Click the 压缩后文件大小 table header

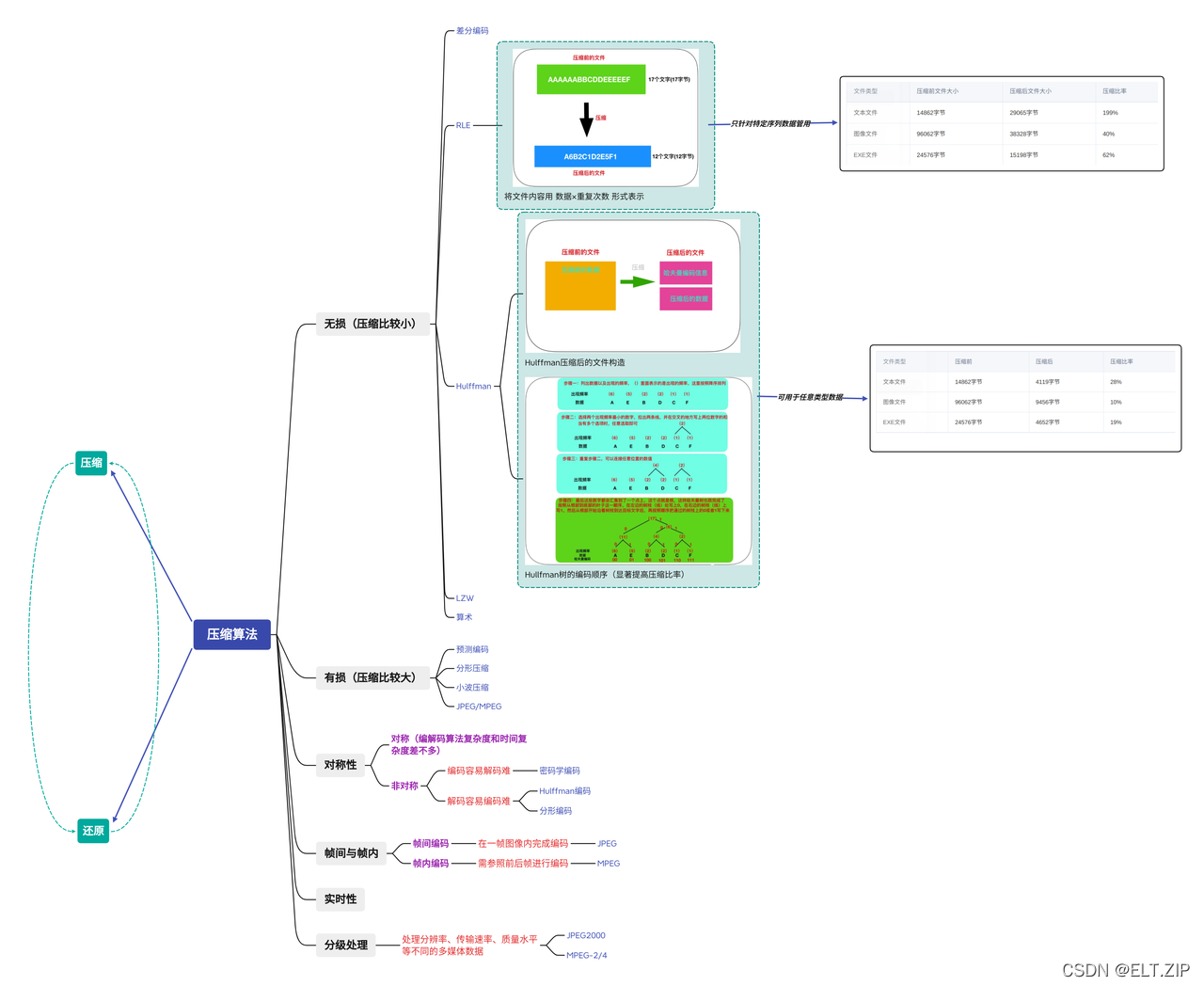pos(1030,91)
